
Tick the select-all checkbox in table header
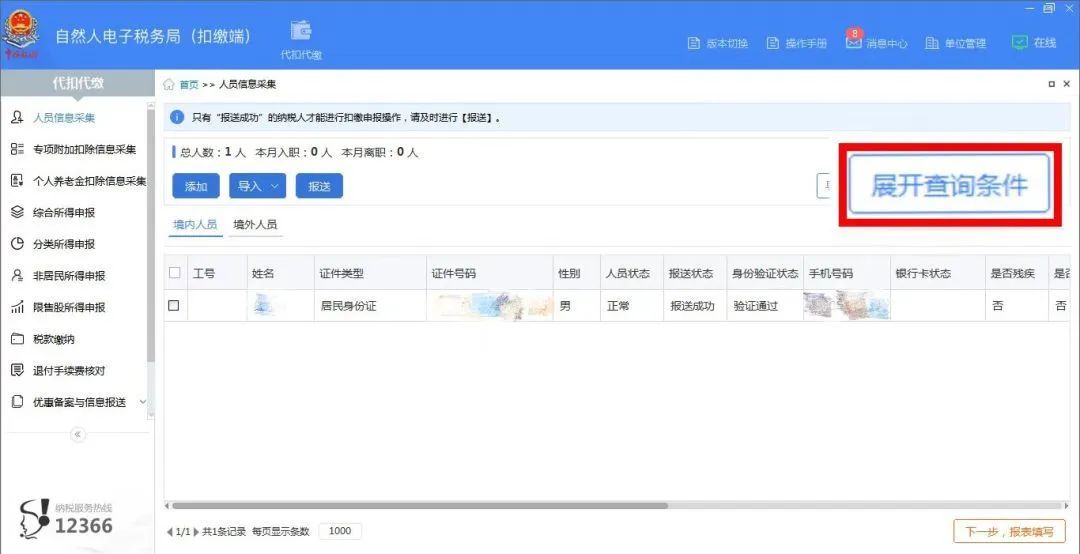click(175, 273)
